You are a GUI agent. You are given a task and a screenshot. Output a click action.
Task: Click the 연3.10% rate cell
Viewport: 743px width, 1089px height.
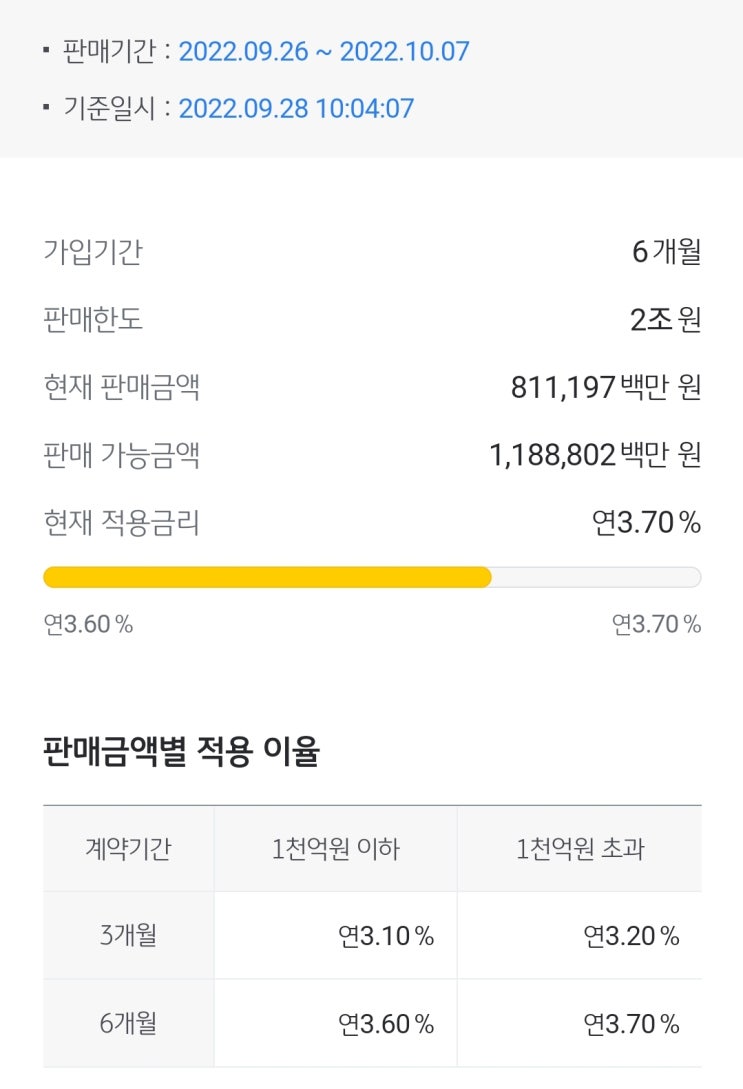click(x=385, y=936)
